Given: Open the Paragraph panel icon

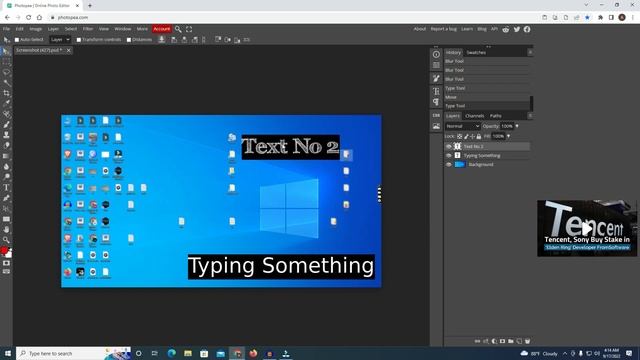Looking at the screenshot, I should [436, 102].
